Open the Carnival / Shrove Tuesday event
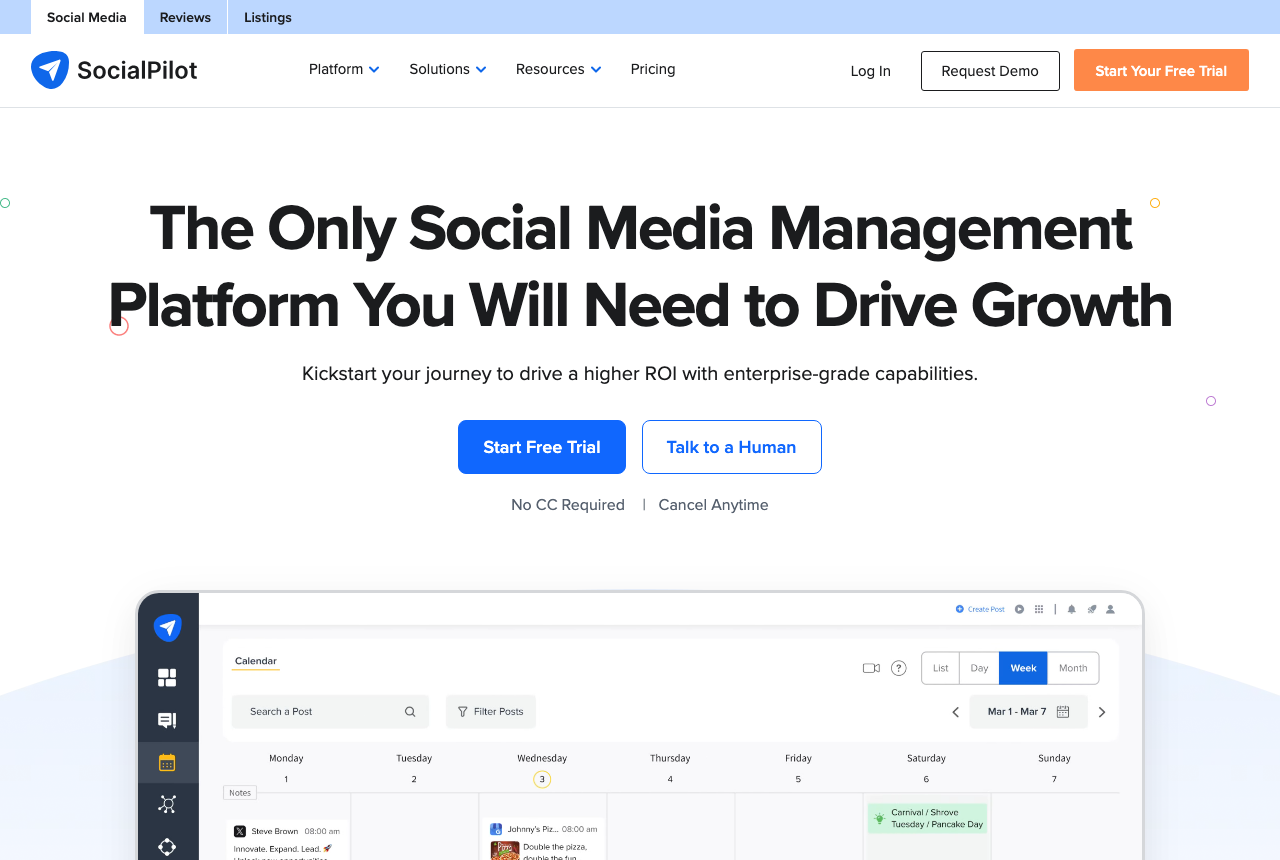1280x860 pixels. point(927,818)
